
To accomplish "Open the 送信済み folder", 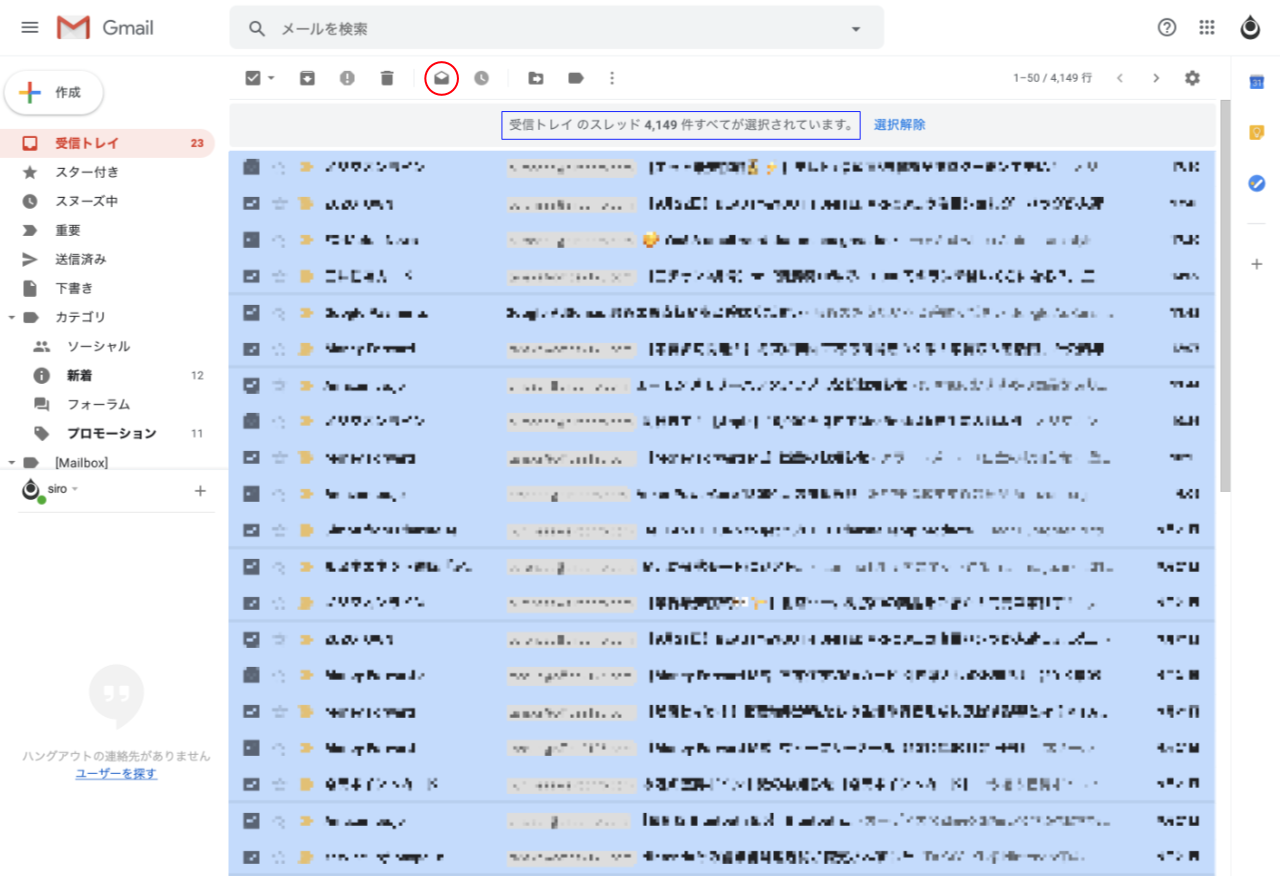I will (x=80, y=259).
